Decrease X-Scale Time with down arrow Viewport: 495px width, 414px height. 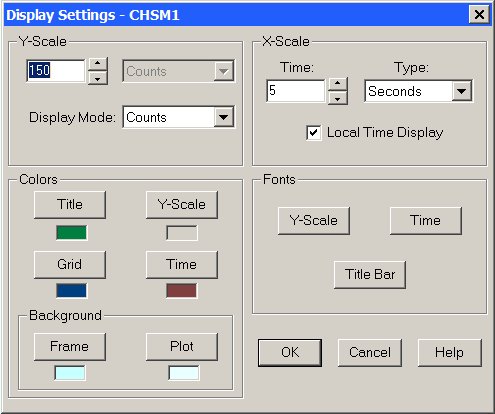338,98
